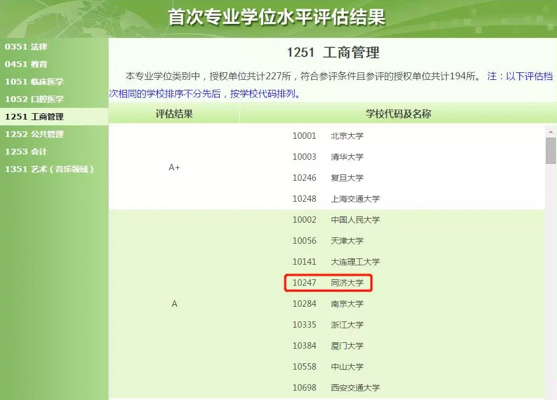
Task: Select 1251 工商管理 in sidebar
Action: click(x=34, y=117)
